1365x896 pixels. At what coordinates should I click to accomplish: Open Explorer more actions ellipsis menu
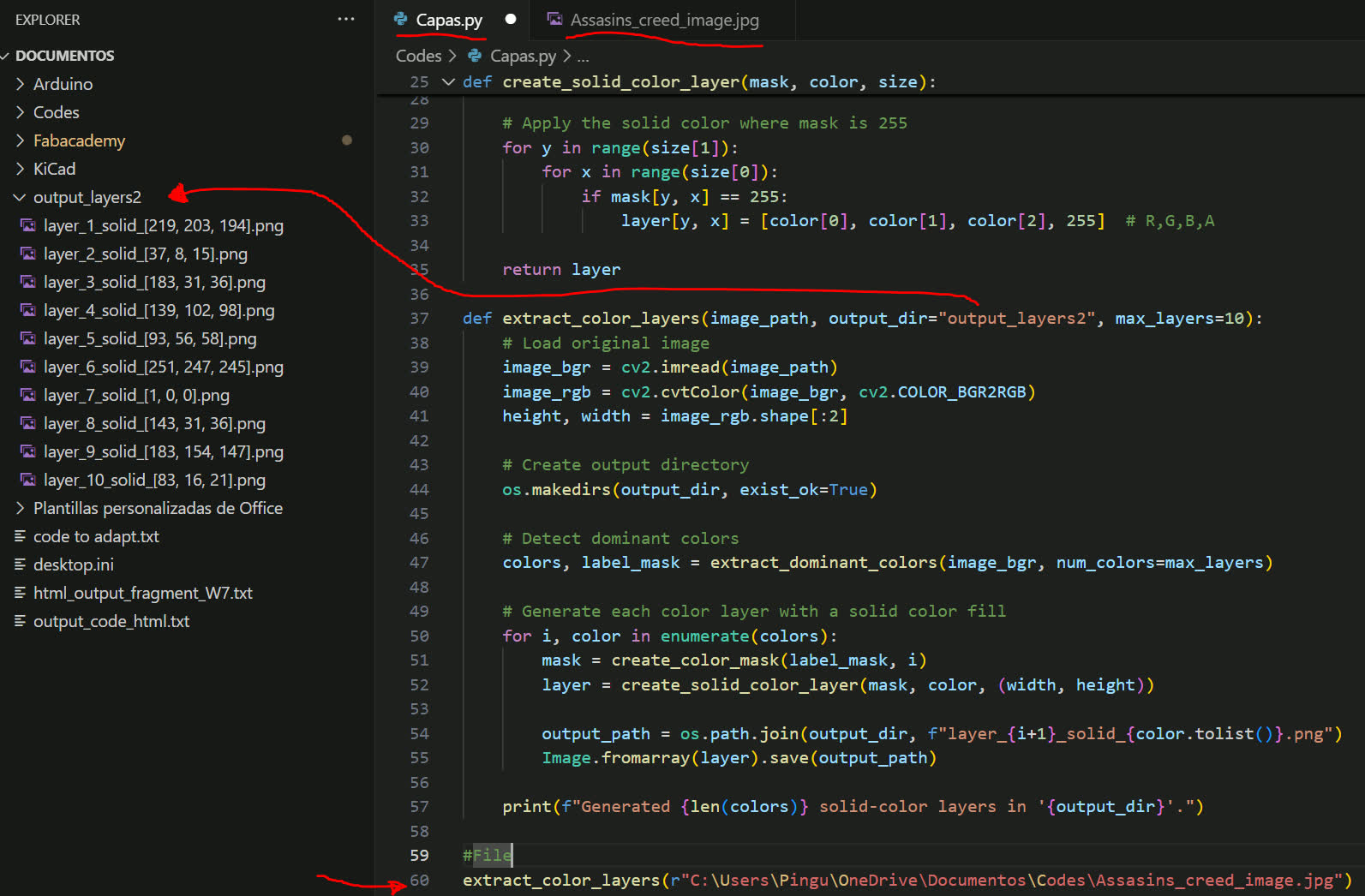[x=346, y=19]
